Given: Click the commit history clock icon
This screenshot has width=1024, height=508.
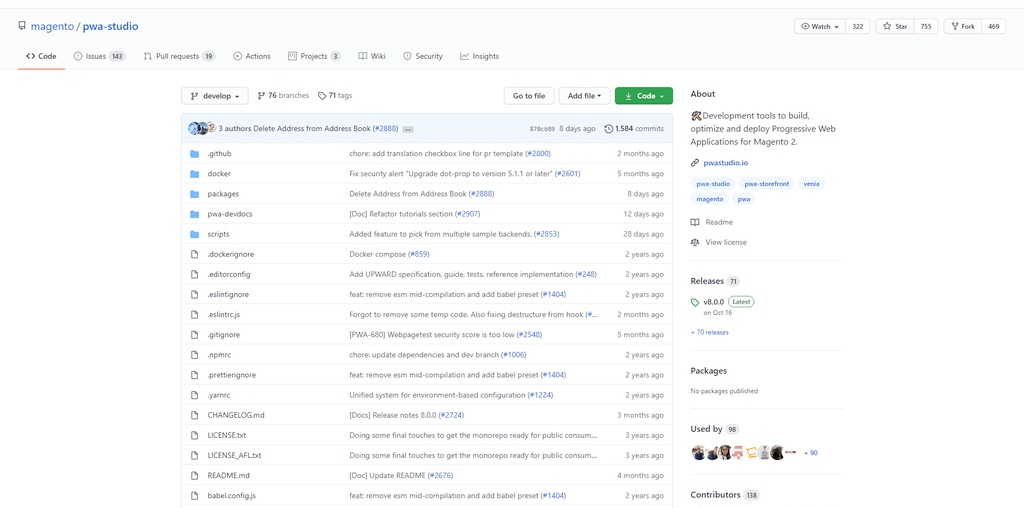Looking at the screenshot, I should tap(609, 129).
